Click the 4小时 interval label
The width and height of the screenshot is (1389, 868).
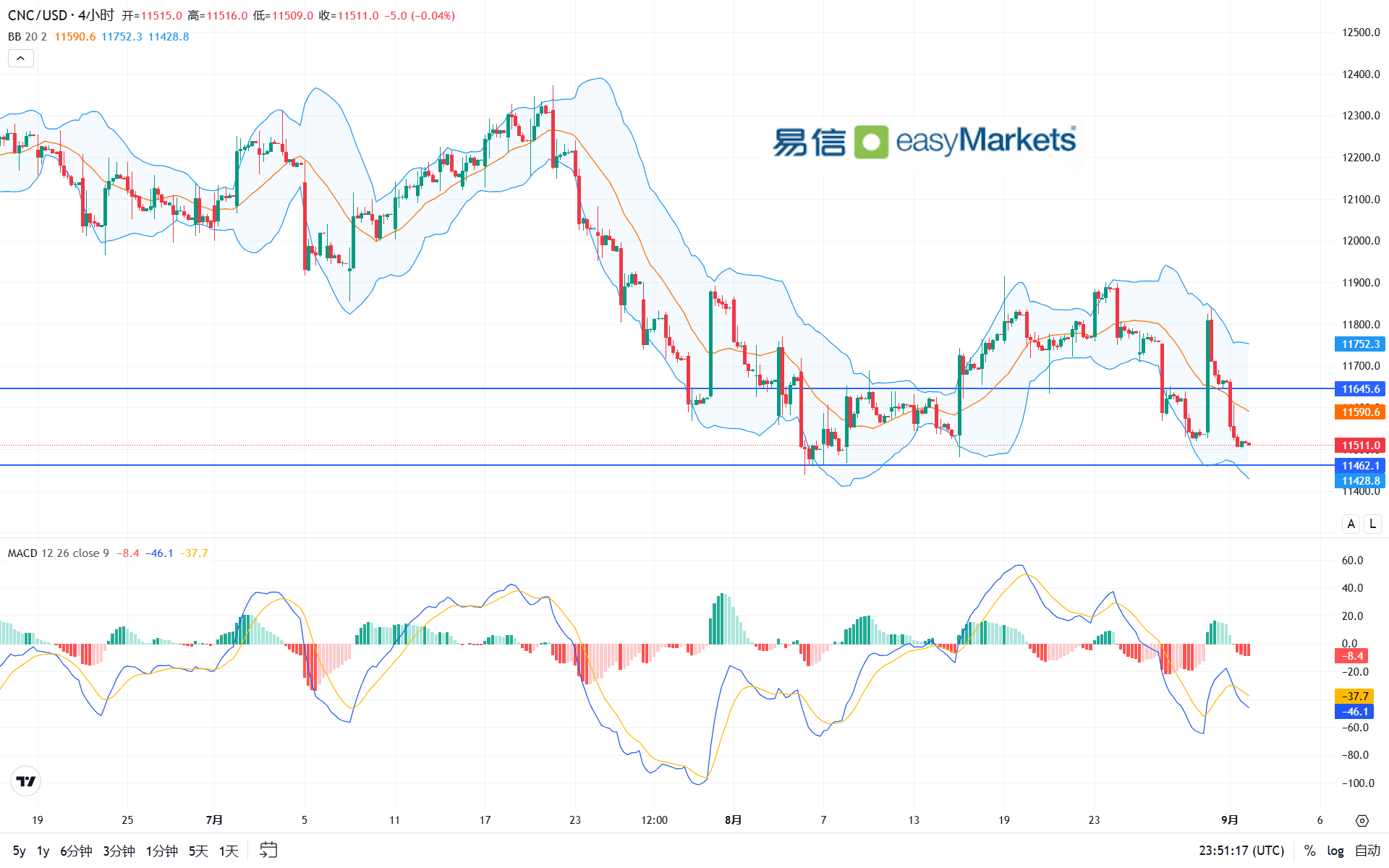(96, 15)
